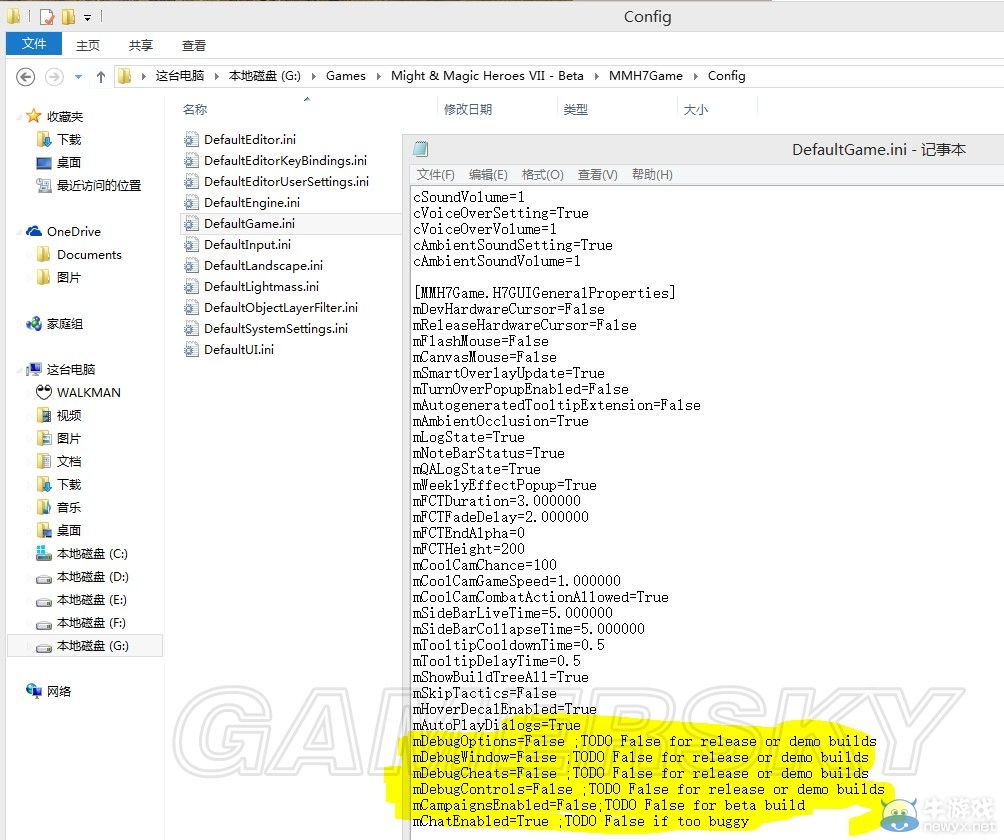
Task: Switch to the 查看 tab in the Explorer ribbon
Action: coord(194,45)
